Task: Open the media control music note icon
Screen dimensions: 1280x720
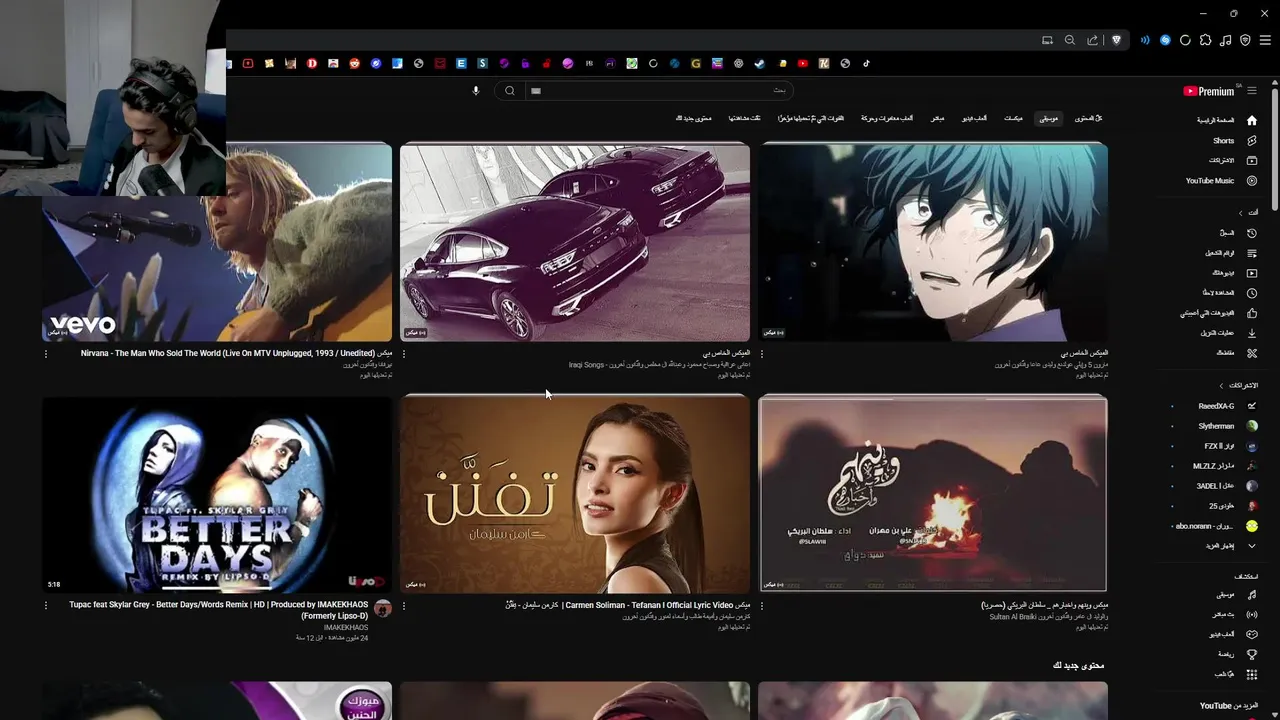Action: tap(1226, 40)
